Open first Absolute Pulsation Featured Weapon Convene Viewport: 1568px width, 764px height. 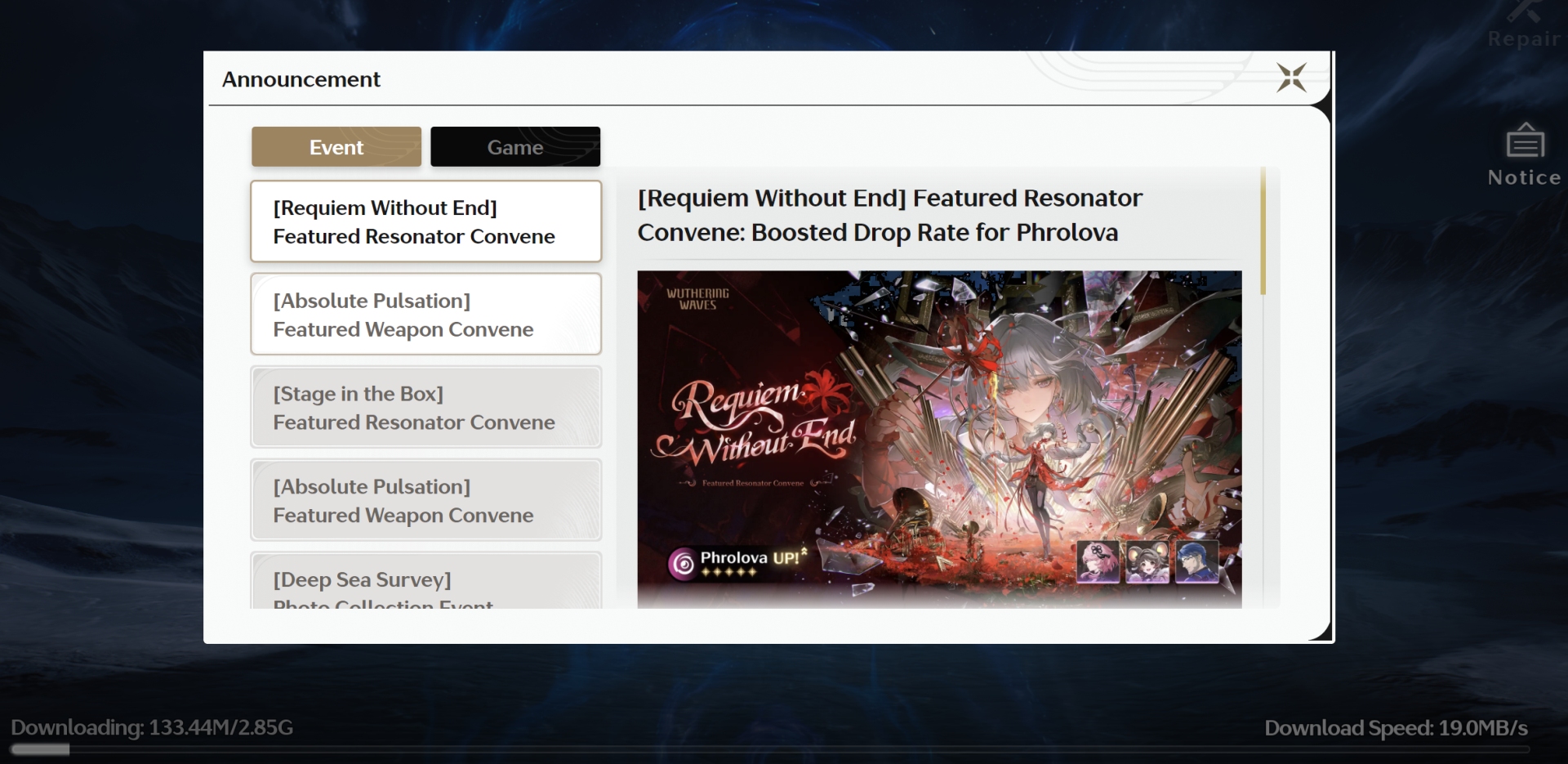425,315
